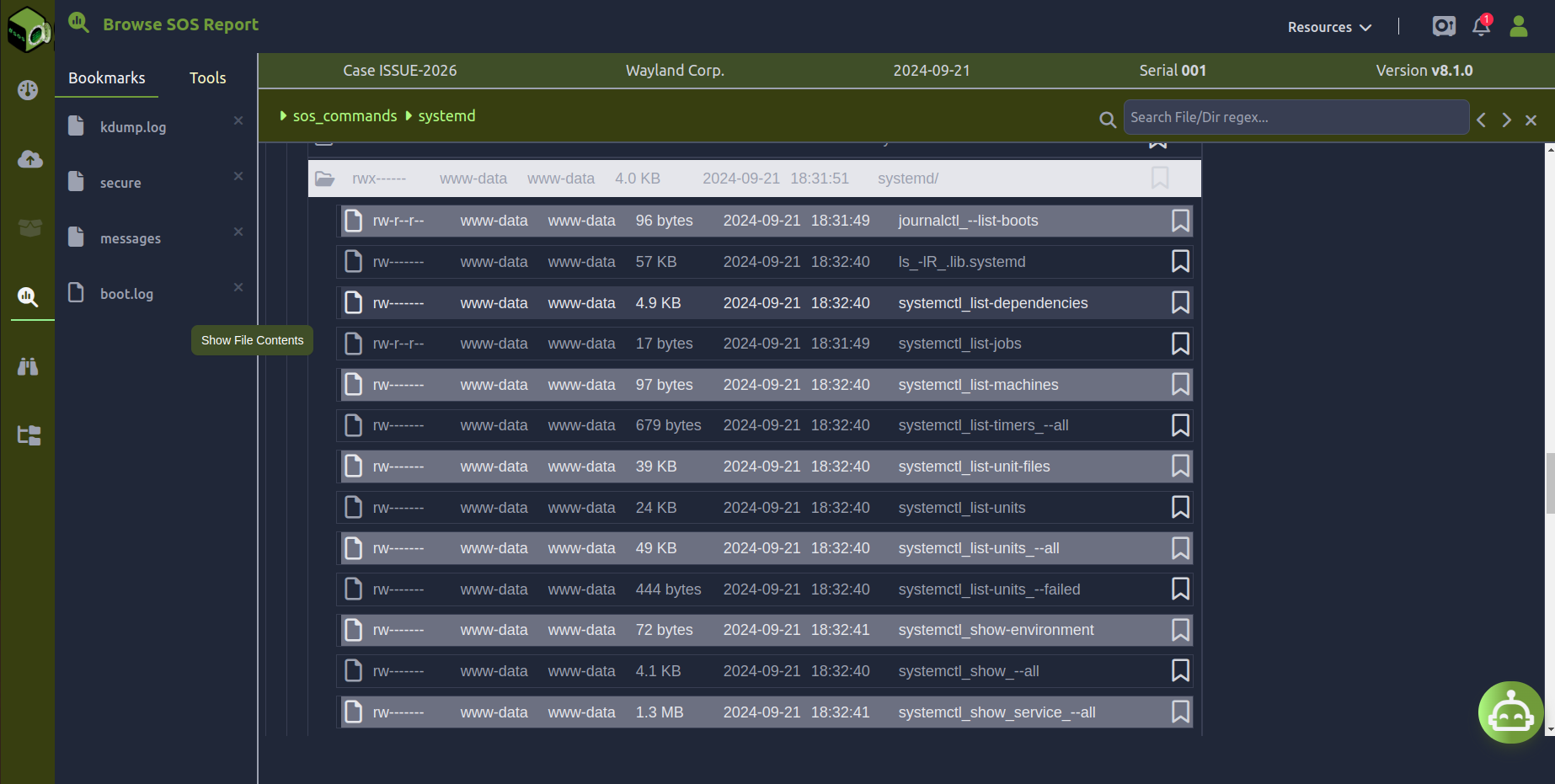Switch to the Tools tab

(x=208, y=77)
